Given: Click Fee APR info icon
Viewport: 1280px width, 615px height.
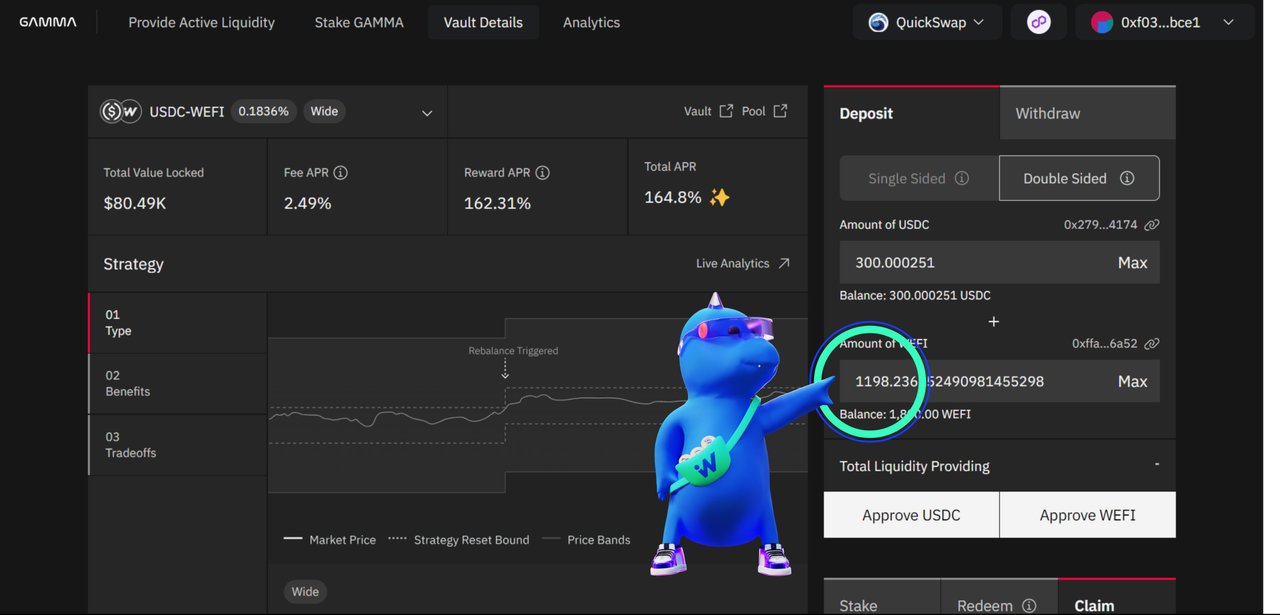Looking at the screenshot, I should pyautogui.click(x=340, y=173).
